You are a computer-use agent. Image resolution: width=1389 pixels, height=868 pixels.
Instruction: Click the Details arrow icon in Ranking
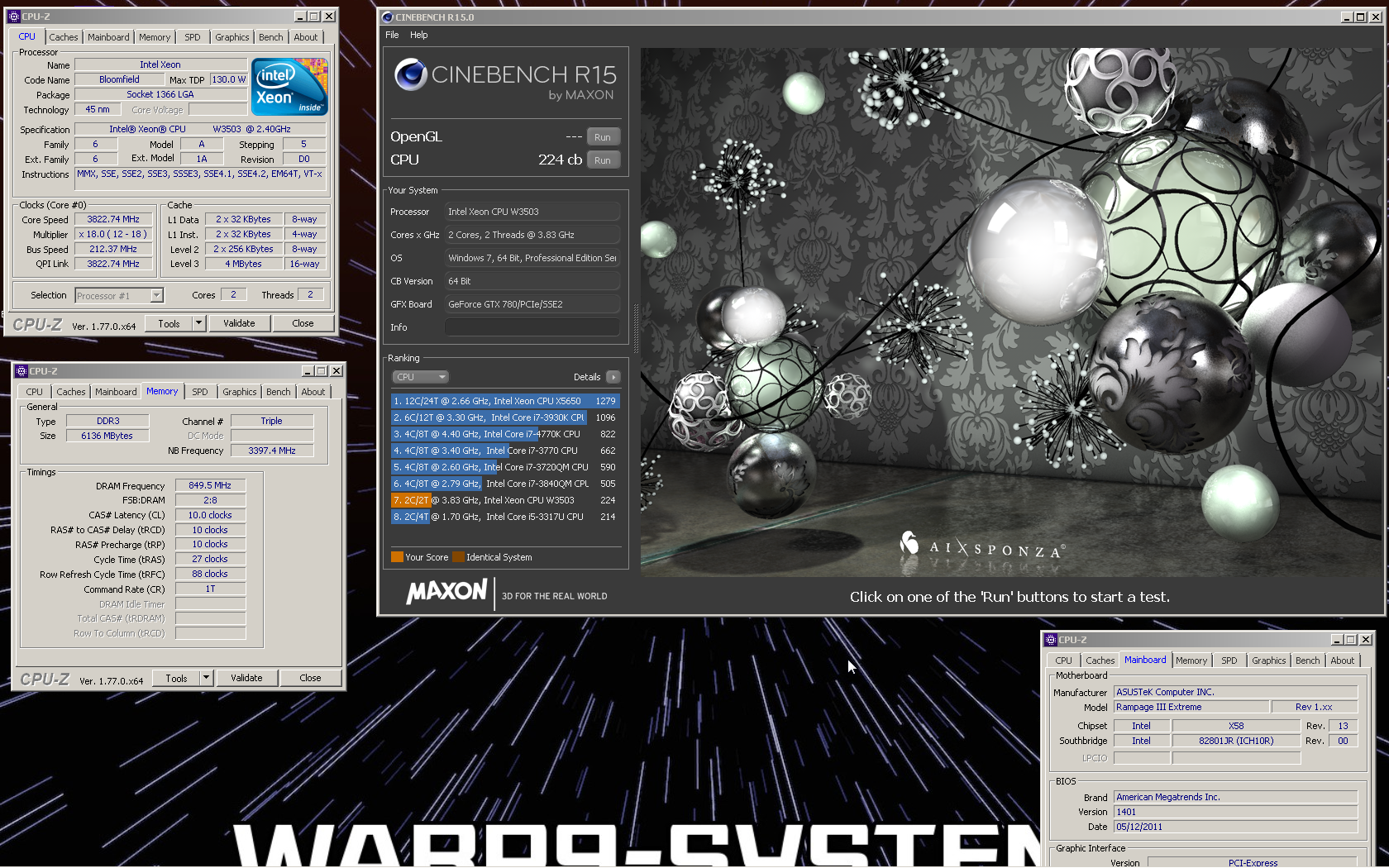point(613,377)
